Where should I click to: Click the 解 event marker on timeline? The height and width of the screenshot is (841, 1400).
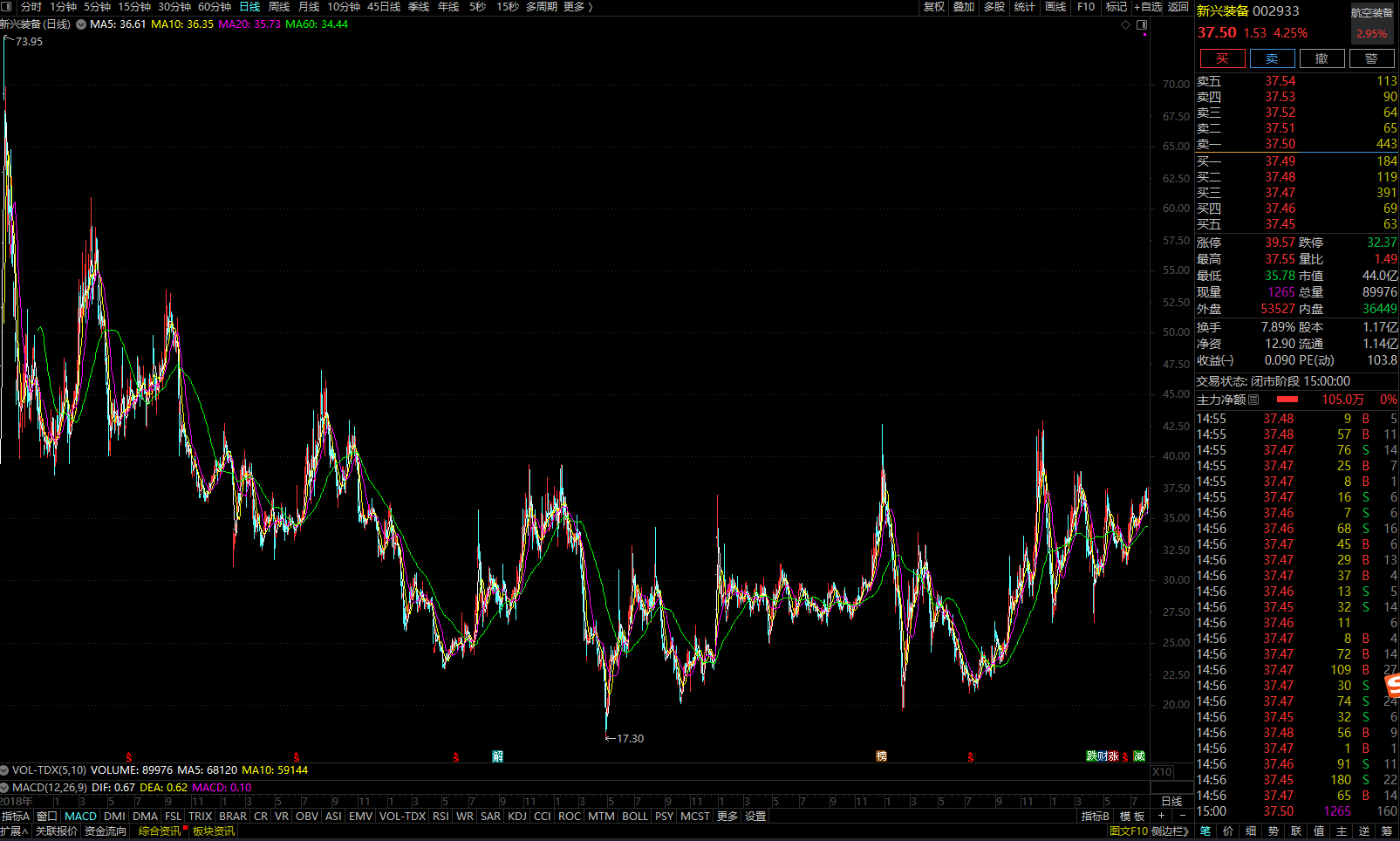click(498, 756)
